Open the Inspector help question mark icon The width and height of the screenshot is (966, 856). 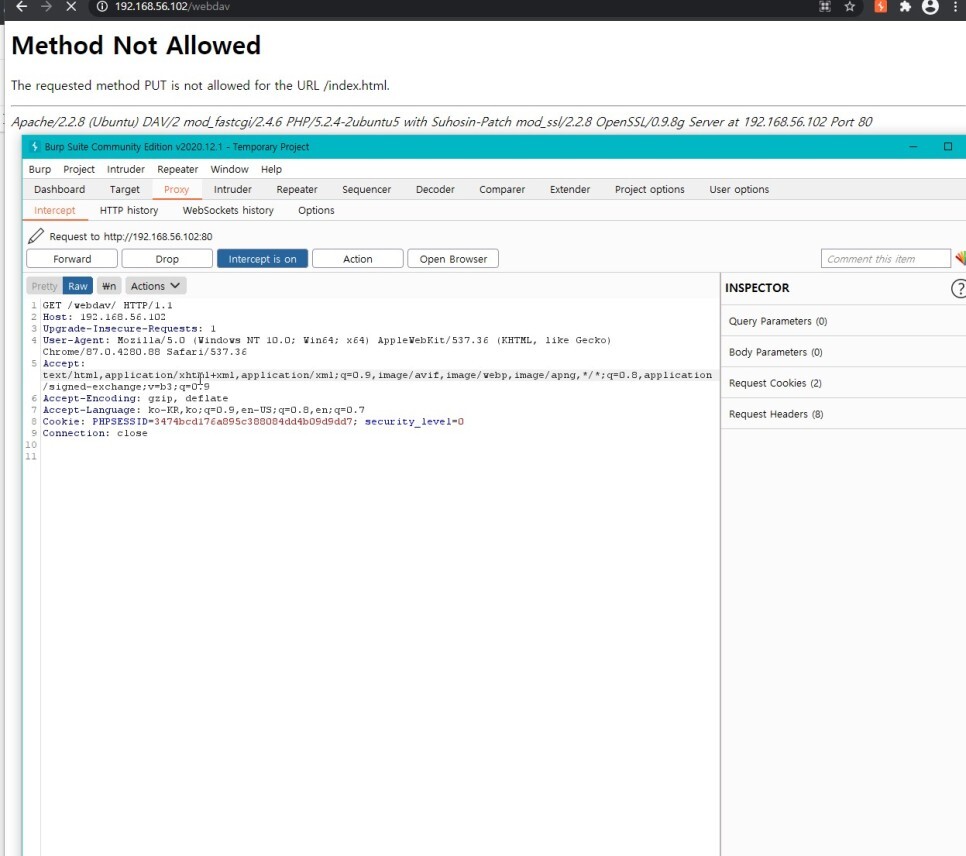959,288
